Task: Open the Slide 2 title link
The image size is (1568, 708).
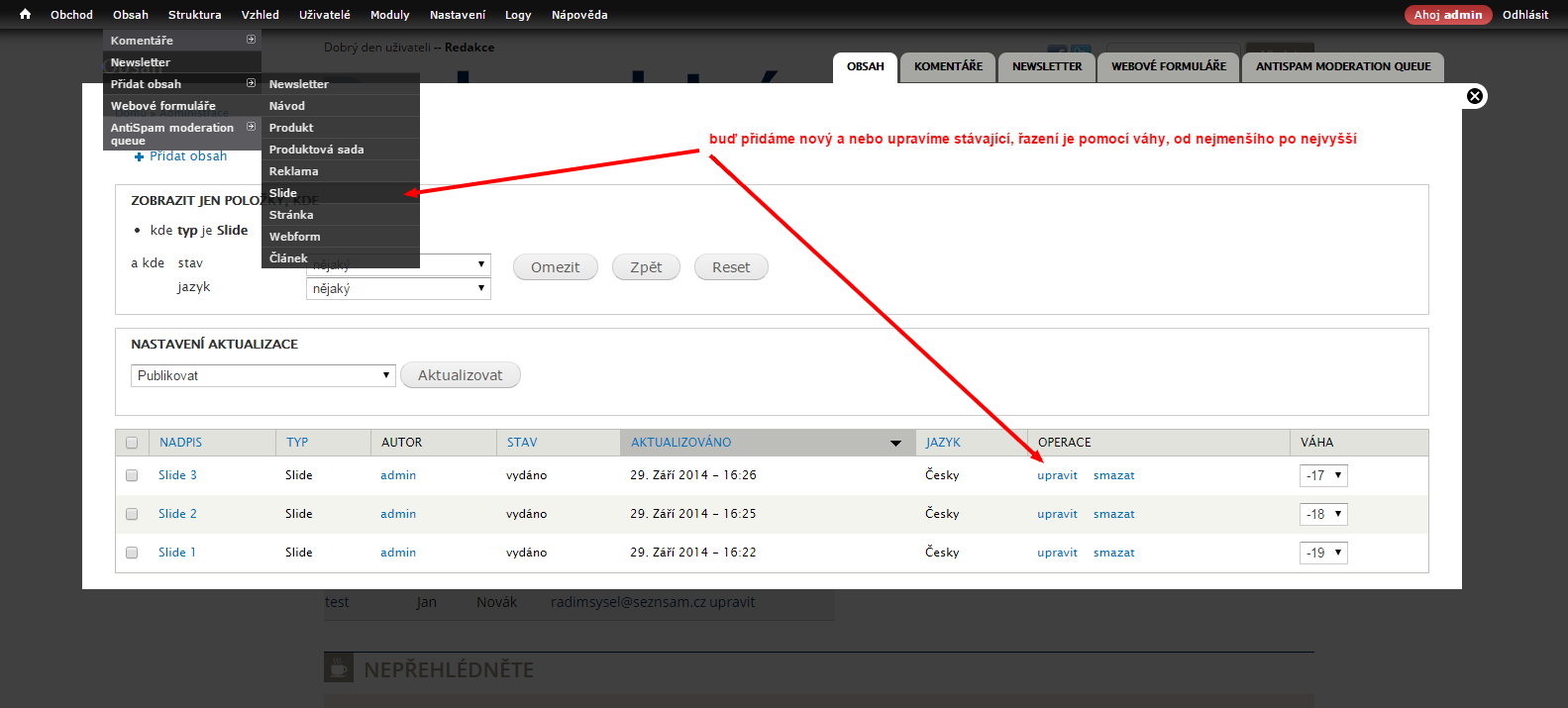Action: (x=177, y=514)
